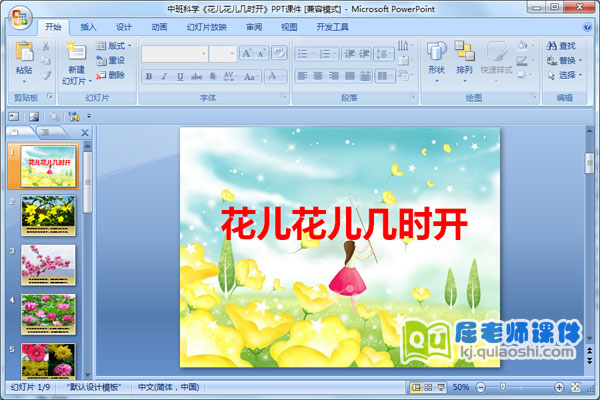
Task: Toggle Underline formatting
Action: (x=180, y=77)
